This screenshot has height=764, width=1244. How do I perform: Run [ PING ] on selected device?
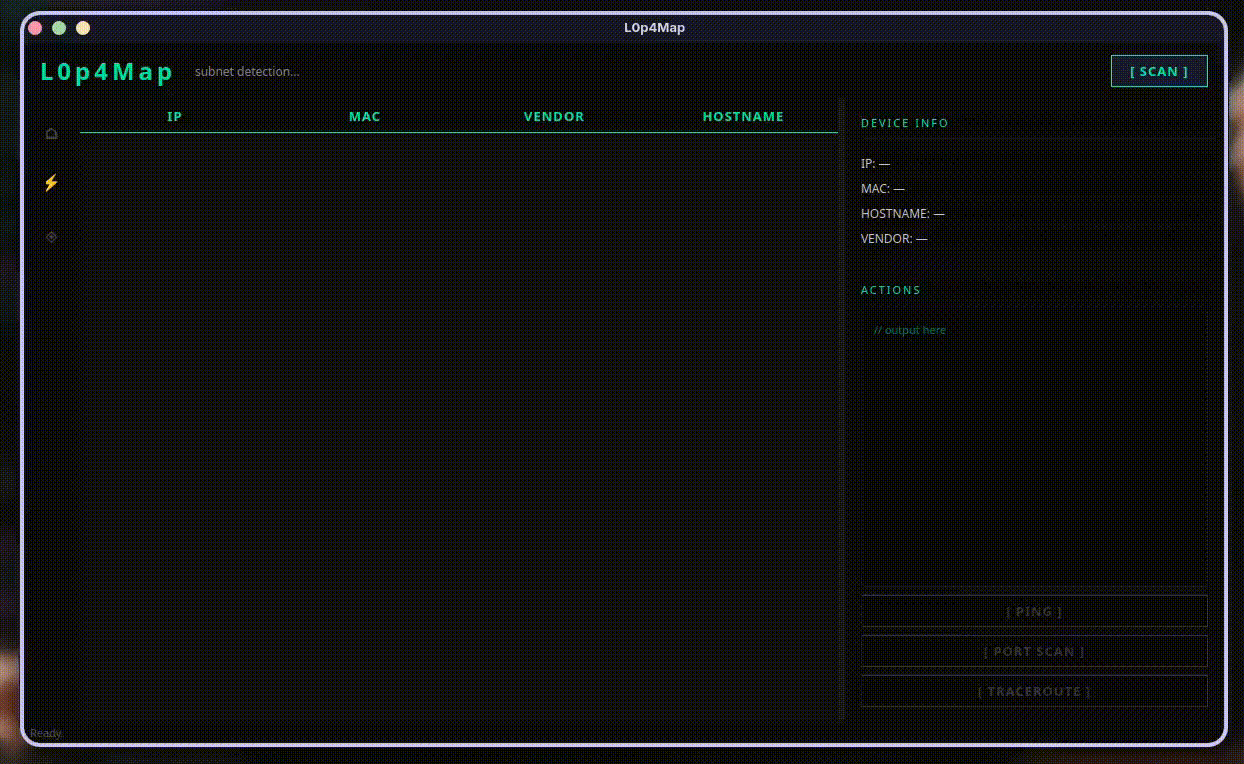point(1034,611)
